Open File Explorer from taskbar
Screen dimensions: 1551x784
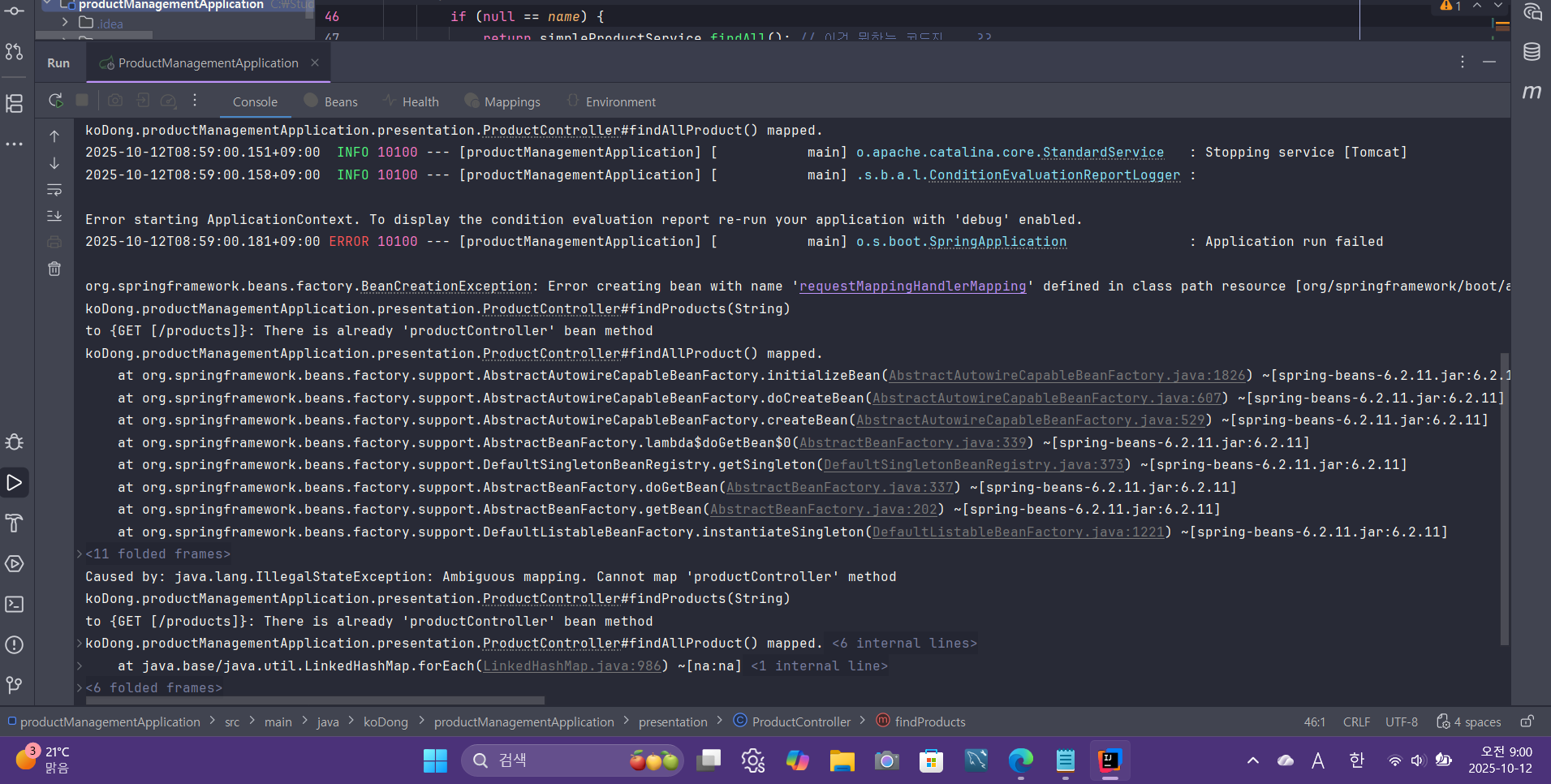tap(842, 760)
